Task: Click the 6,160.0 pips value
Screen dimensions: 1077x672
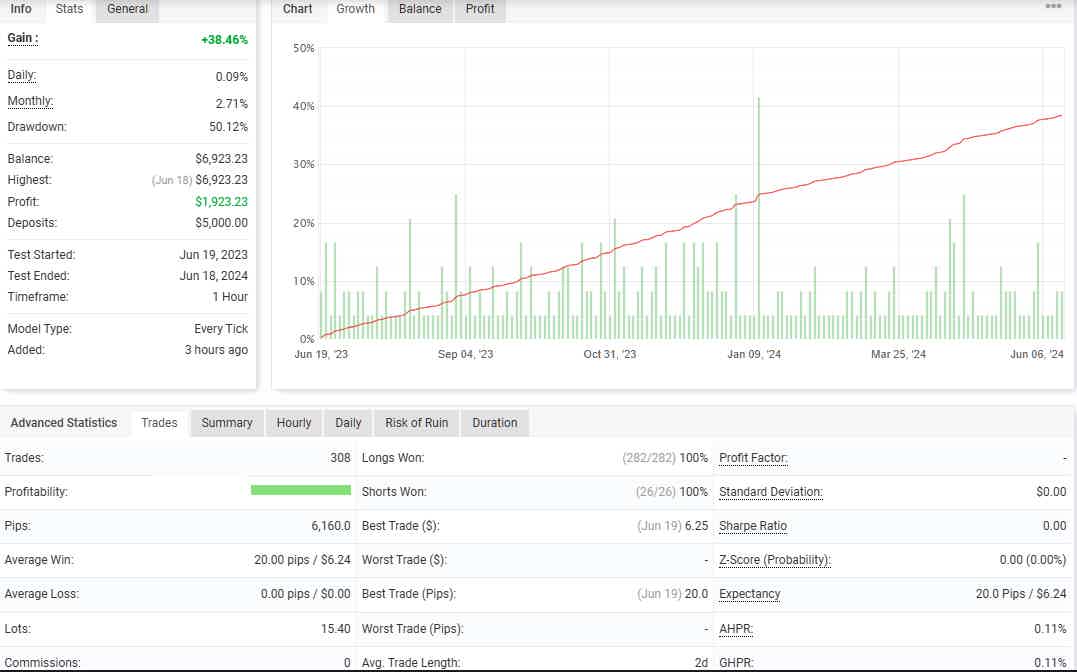Action: (330, 526)
